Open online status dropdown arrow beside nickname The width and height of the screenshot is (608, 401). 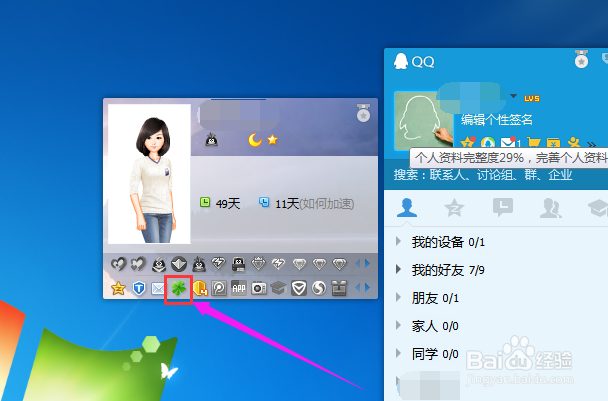pyautogui.click(x=513, y=96)
